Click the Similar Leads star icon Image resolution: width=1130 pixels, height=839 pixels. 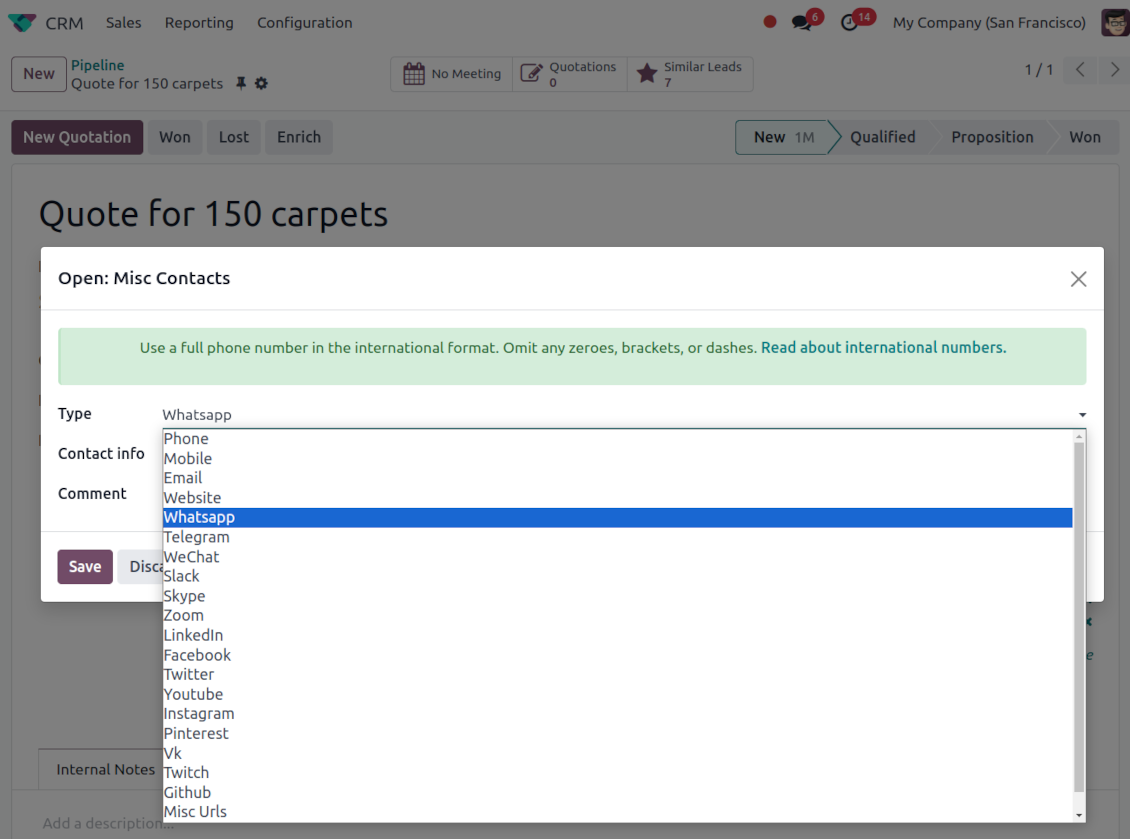[647, 74]
